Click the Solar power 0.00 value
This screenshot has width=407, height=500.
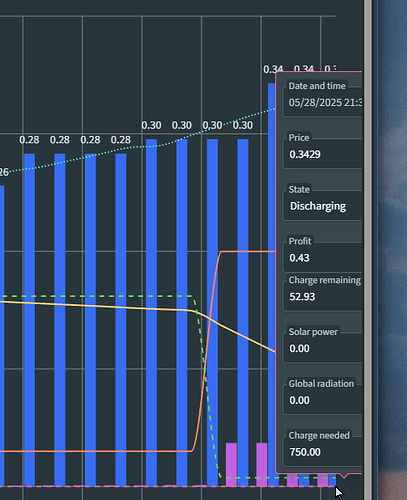click(x=299, y=349)
